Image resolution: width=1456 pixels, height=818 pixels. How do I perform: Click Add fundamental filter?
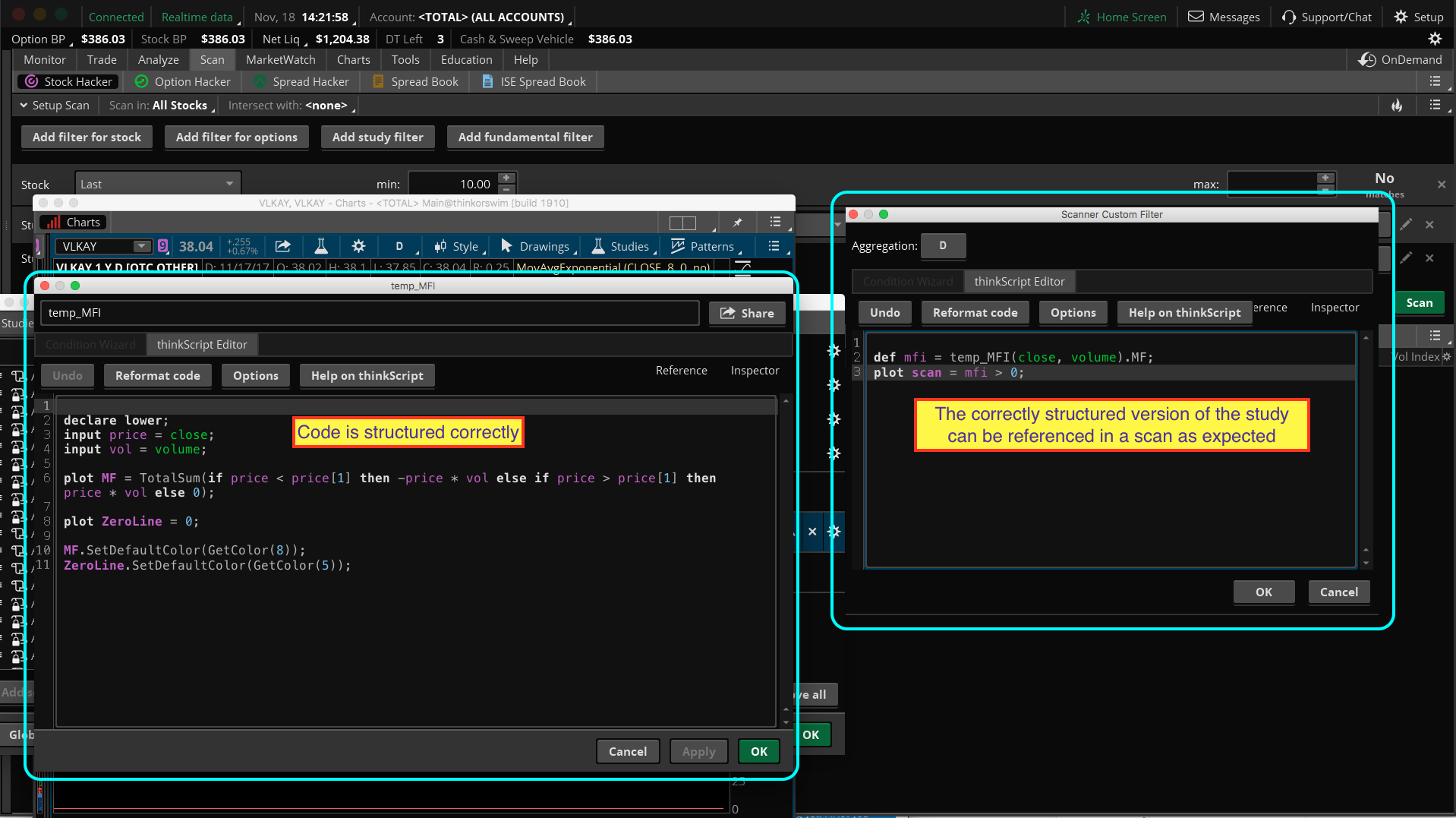[x=525, y=137]
